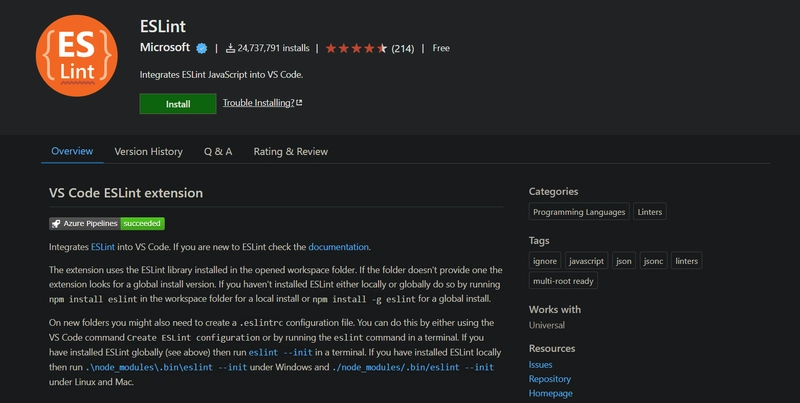This screenshot has width=800, height=403.
Task: Click the ESLint extension title
Action: click(163, 26)
